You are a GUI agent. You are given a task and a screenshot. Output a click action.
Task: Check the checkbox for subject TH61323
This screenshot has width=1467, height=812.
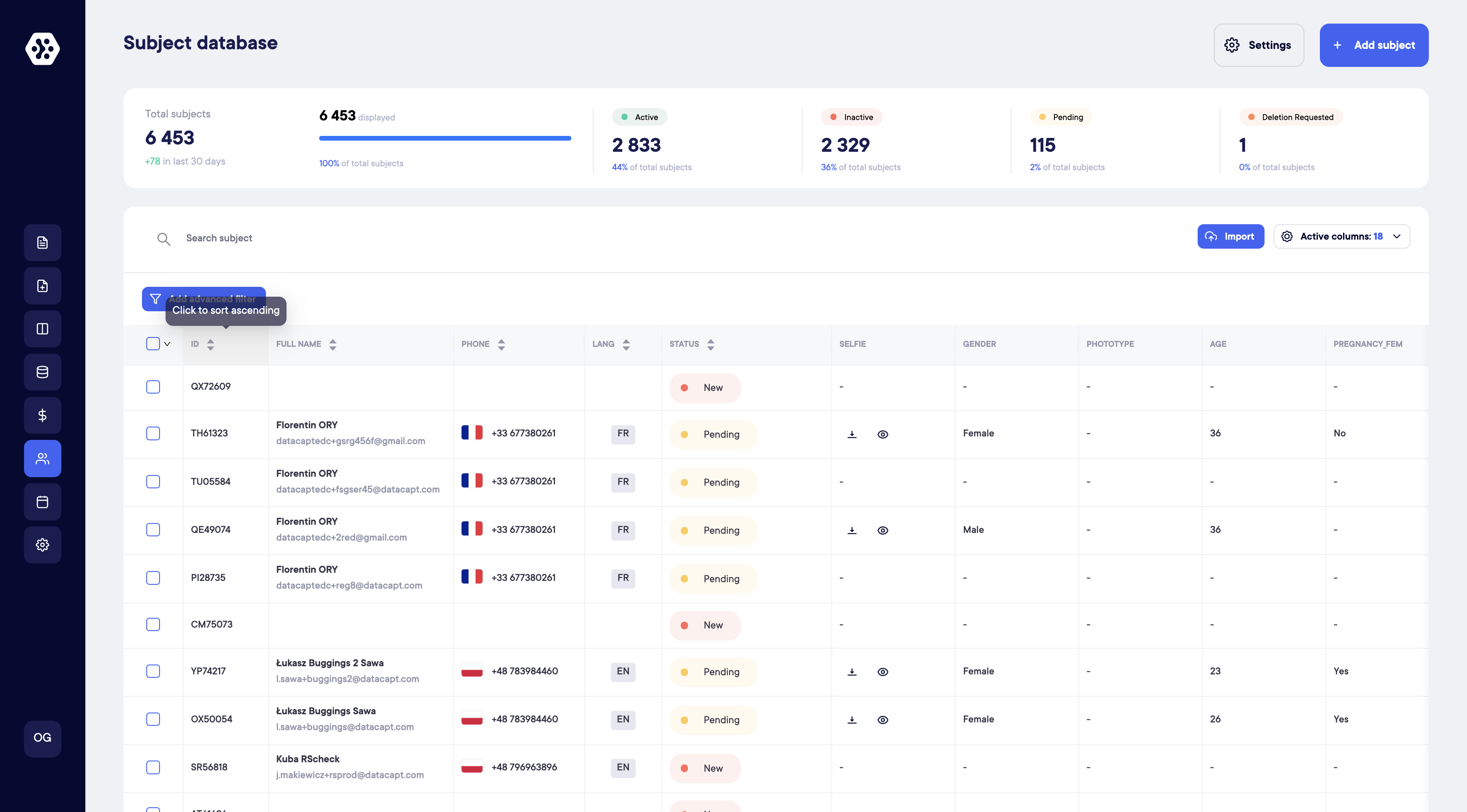[x=153, y=433]
